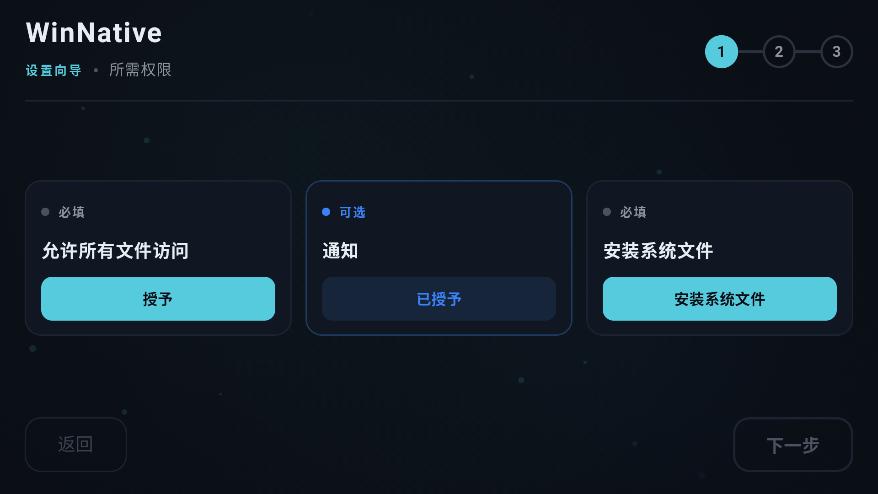Jump to step 2 in the wizard

point(779,52)
